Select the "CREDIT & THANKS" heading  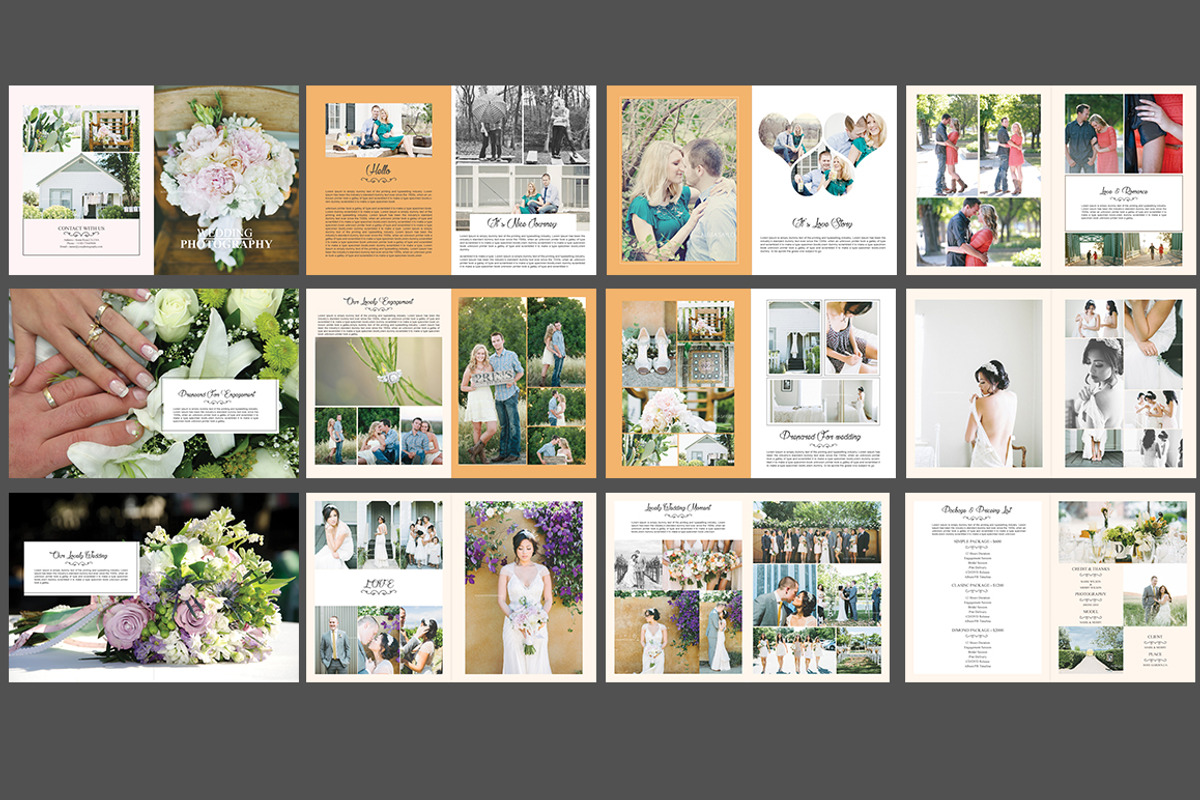tap(1091, 569)
